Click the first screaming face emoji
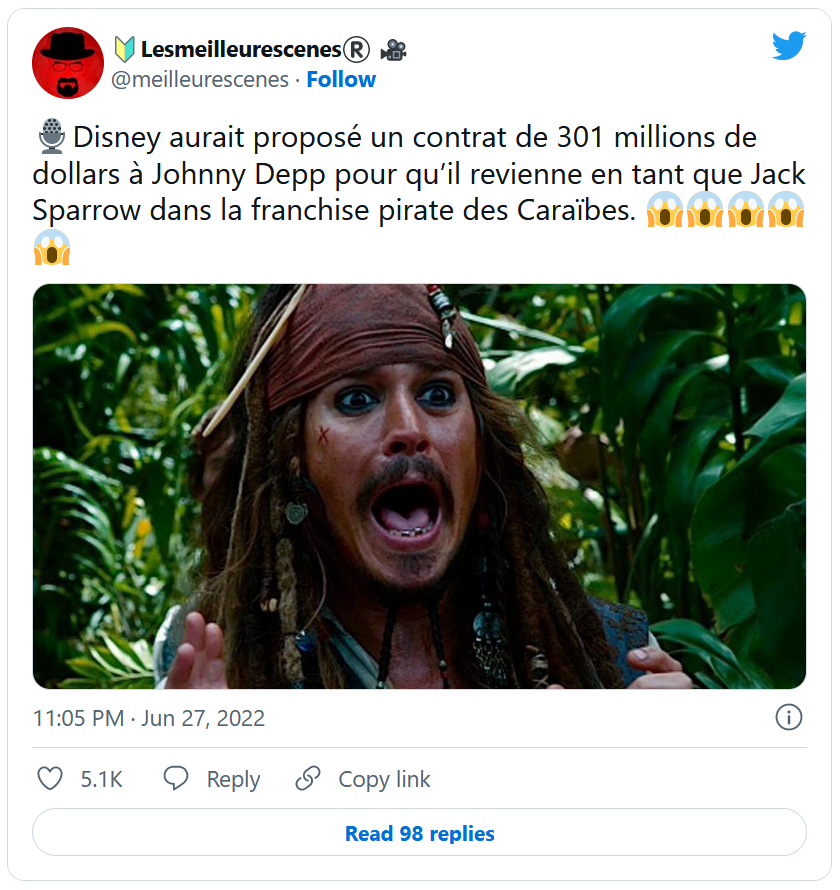Image resolution: width=840 pixels, height=890 pixels. pyautogui.click(x=665, y=210)
